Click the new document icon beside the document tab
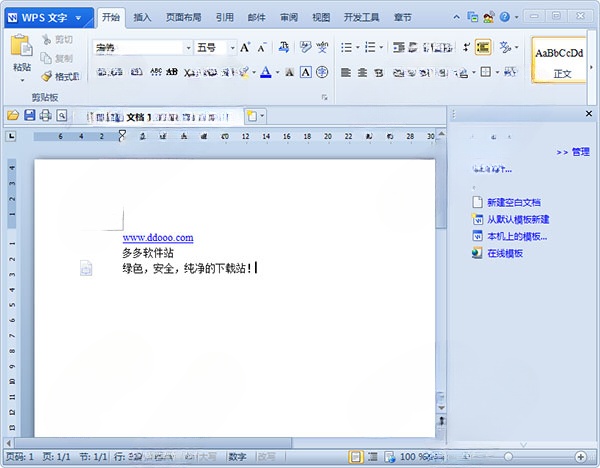Viewport: 600px width, 468px height. (x=252, y=116)
